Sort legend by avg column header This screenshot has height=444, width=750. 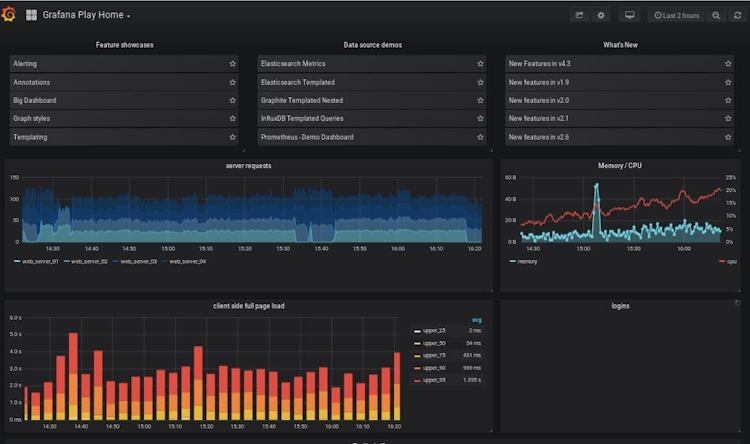pos(477,320)
